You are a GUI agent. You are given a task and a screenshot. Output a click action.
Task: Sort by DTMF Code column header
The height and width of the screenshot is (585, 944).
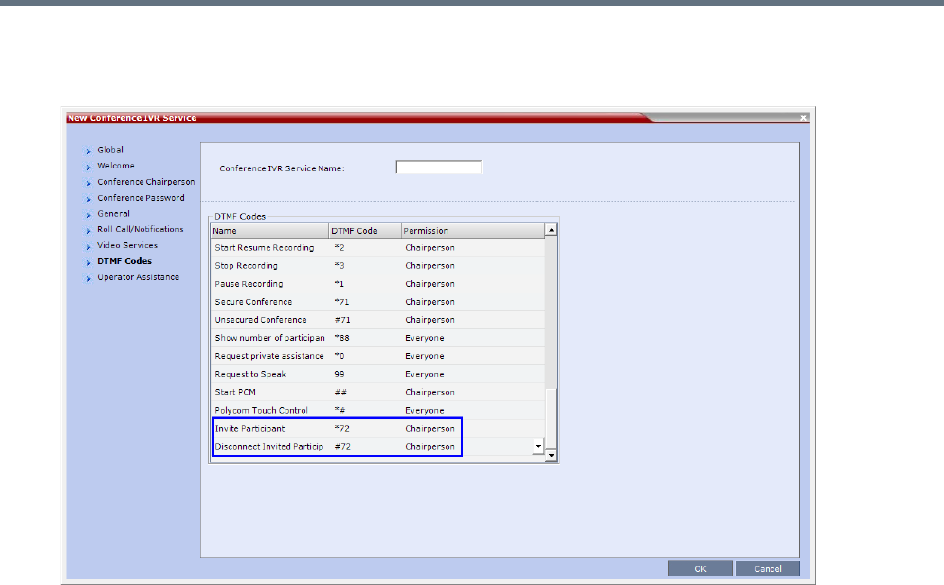pos(365,231)
